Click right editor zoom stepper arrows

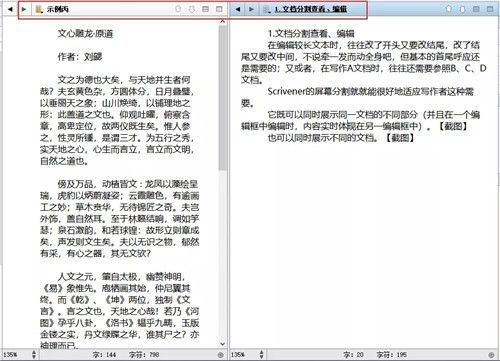262,355
